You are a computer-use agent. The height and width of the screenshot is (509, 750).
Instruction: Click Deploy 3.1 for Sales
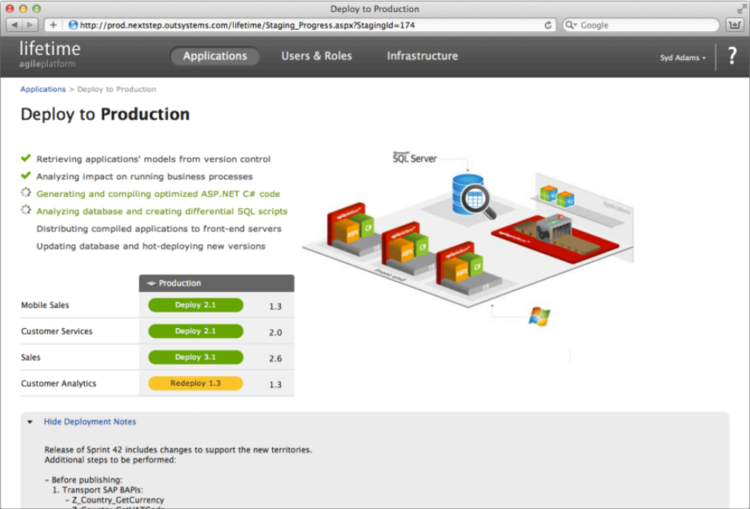196,357
